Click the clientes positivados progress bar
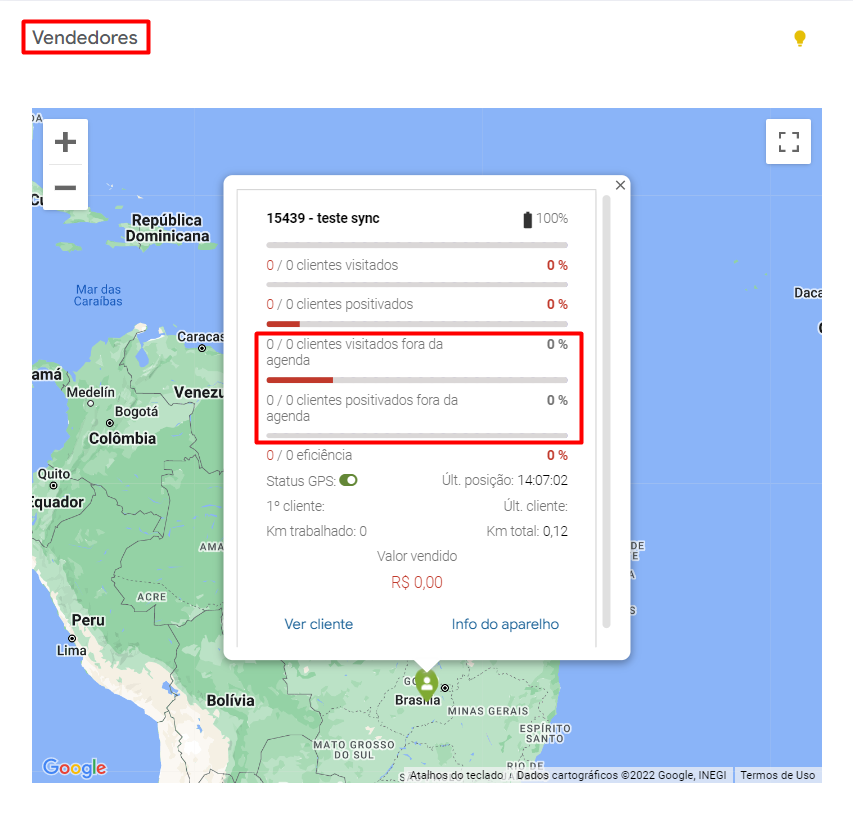853x813 pixels. coord(417,323)
